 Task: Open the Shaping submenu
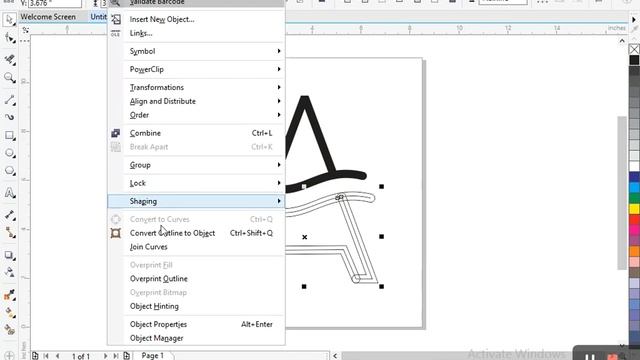pyautogui.click(x=196, y=201)
